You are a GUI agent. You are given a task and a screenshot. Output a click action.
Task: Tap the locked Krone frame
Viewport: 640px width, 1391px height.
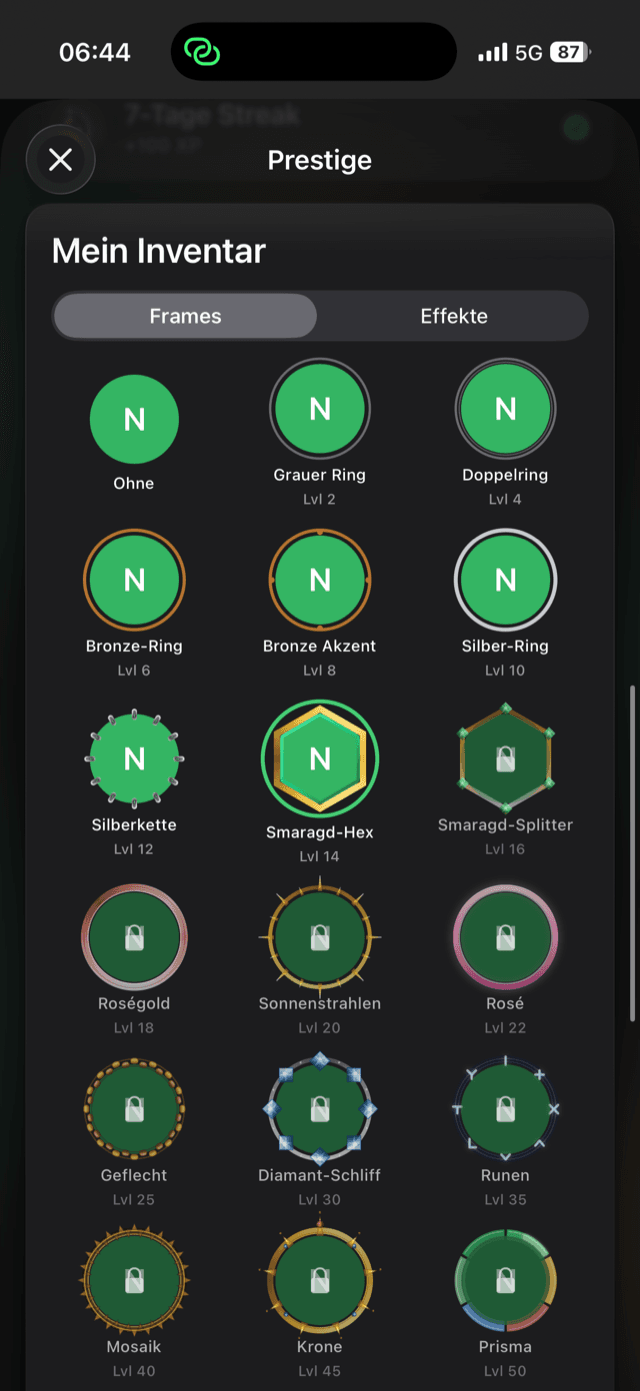pos(320,1280)
